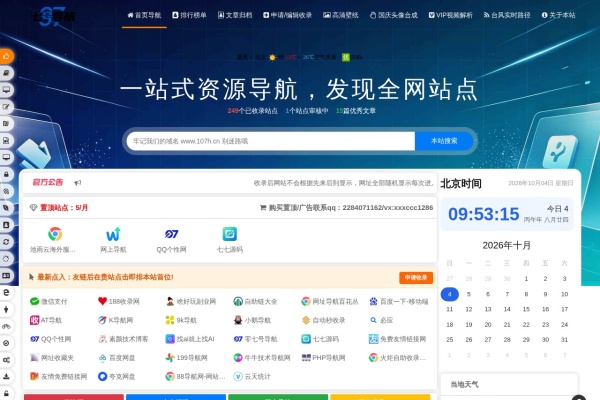Open the 微信支付 link
The image size is (600, 400).
pos(49,302)
